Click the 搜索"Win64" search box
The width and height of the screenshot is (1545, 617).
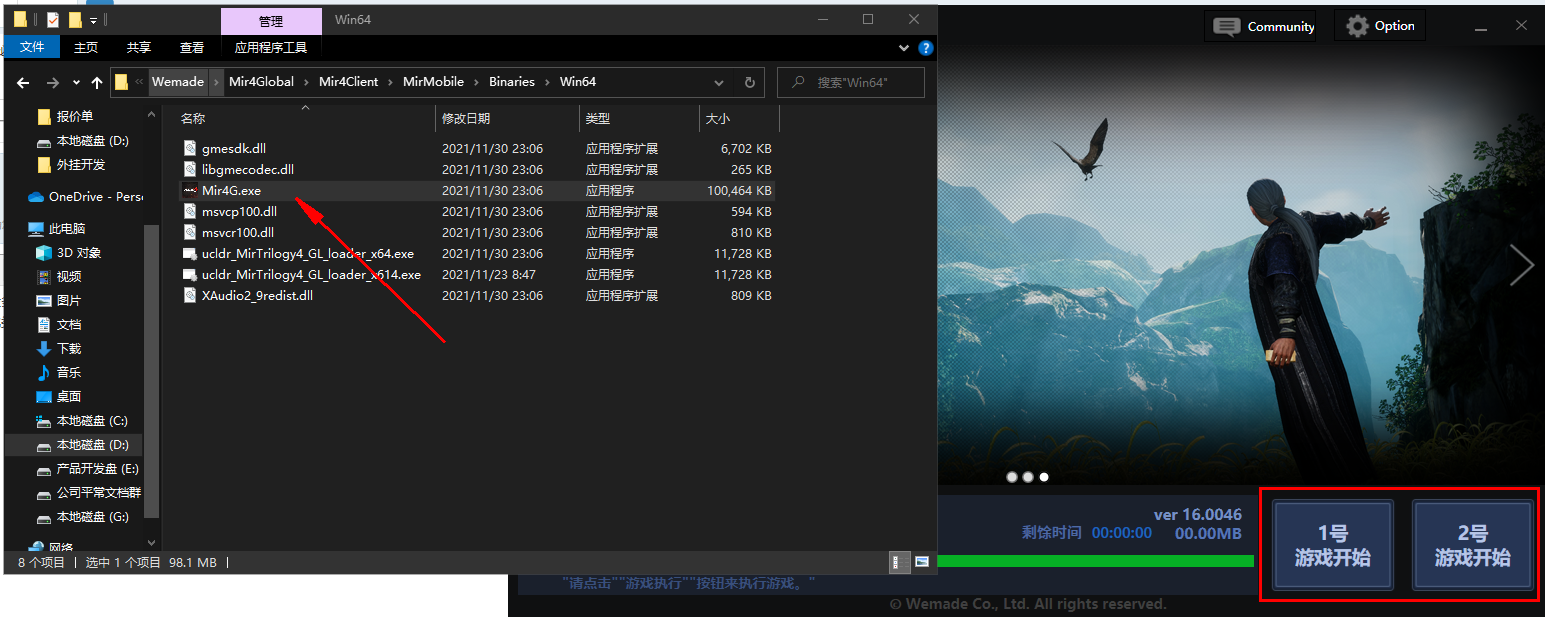tap(851, 82)
